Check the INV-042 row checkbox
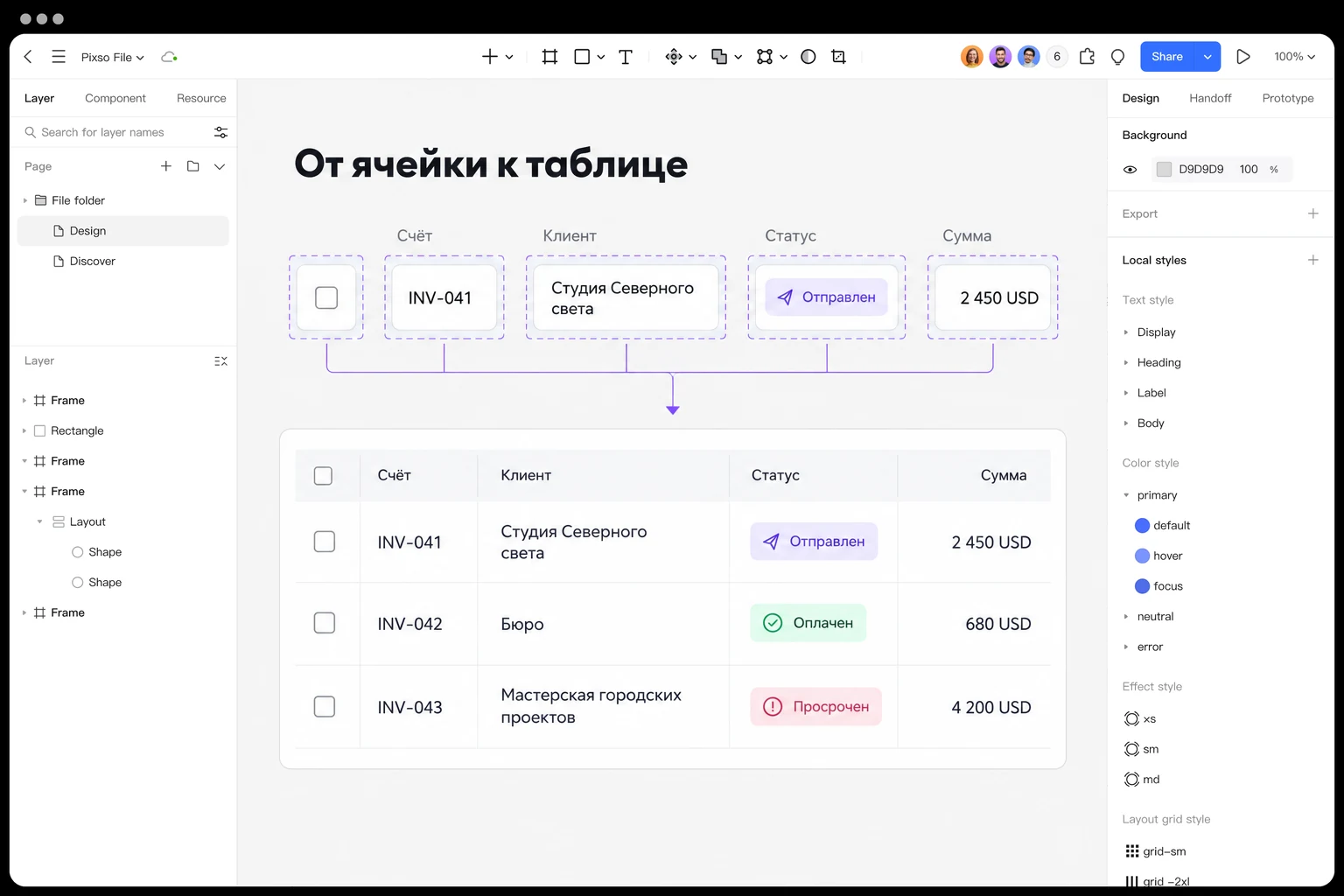Viewport: 1344px width, 896px height. (x=325, y=623)
